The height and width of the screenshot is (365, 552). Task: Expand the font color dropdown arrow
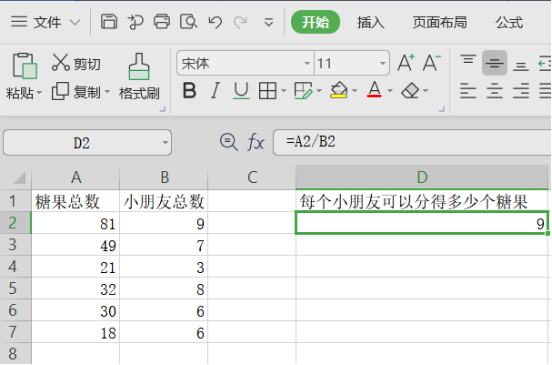click(390, 91)
